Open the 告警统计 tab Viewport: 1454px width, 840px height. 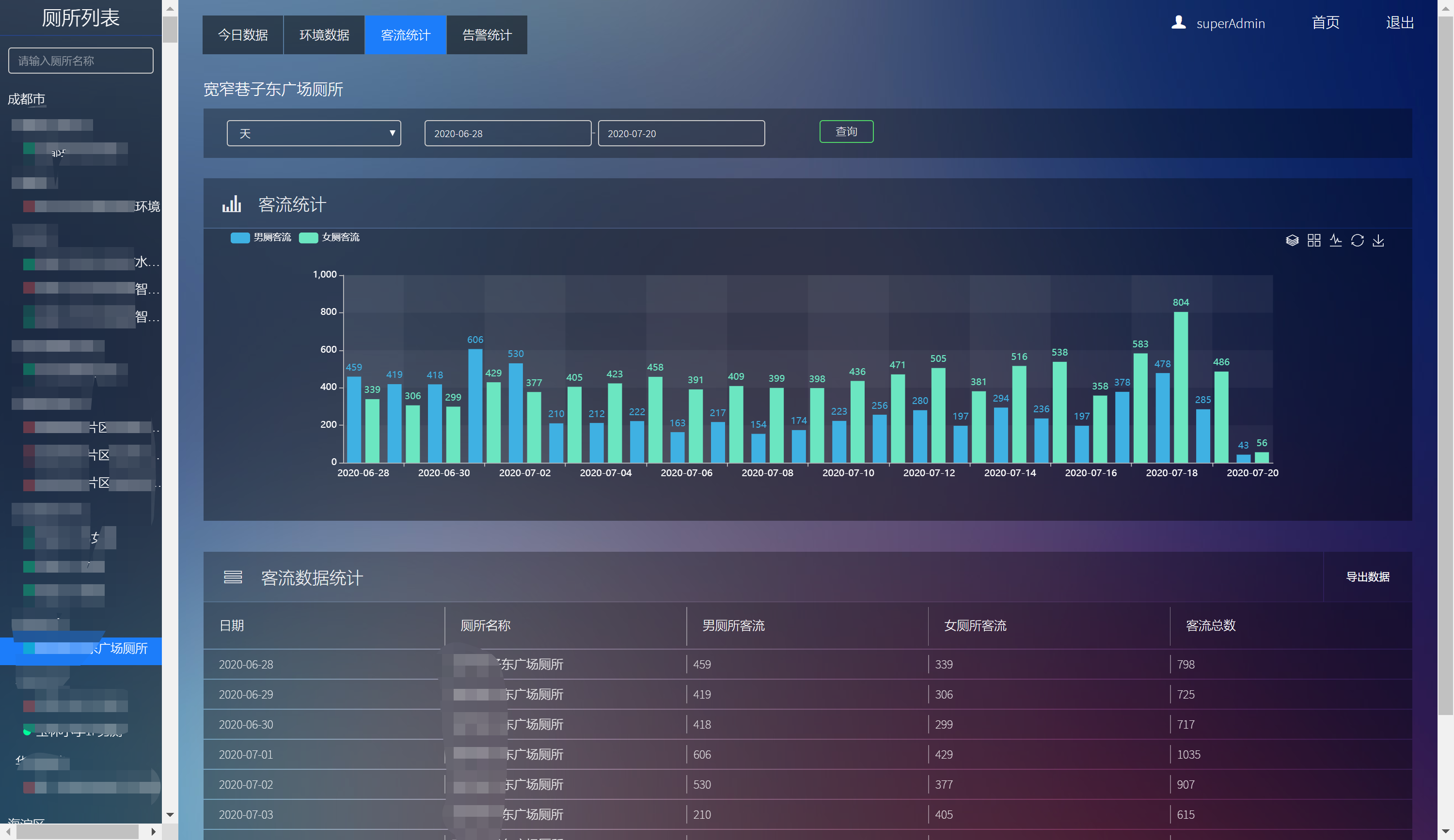(x=487, y=35)
